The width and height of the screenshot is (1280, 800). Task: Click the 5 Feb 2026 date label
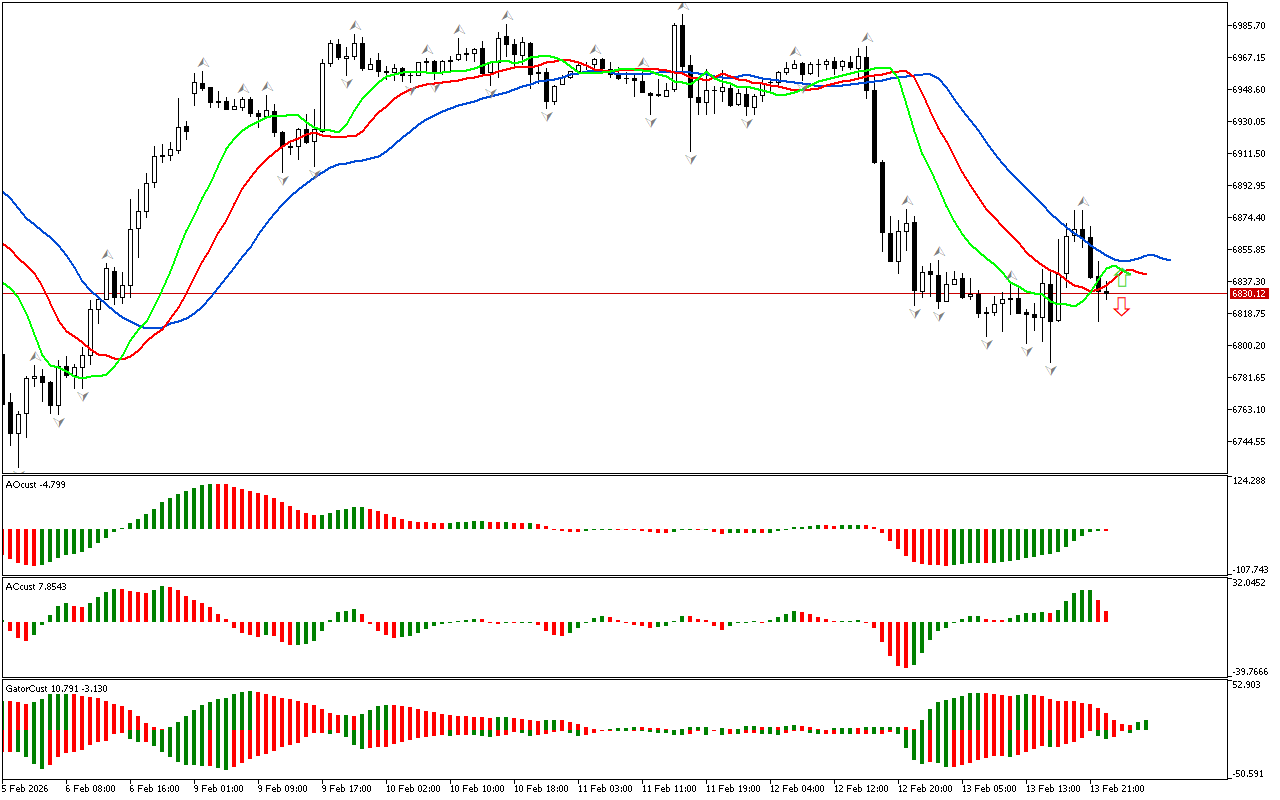tap(23, 788)
